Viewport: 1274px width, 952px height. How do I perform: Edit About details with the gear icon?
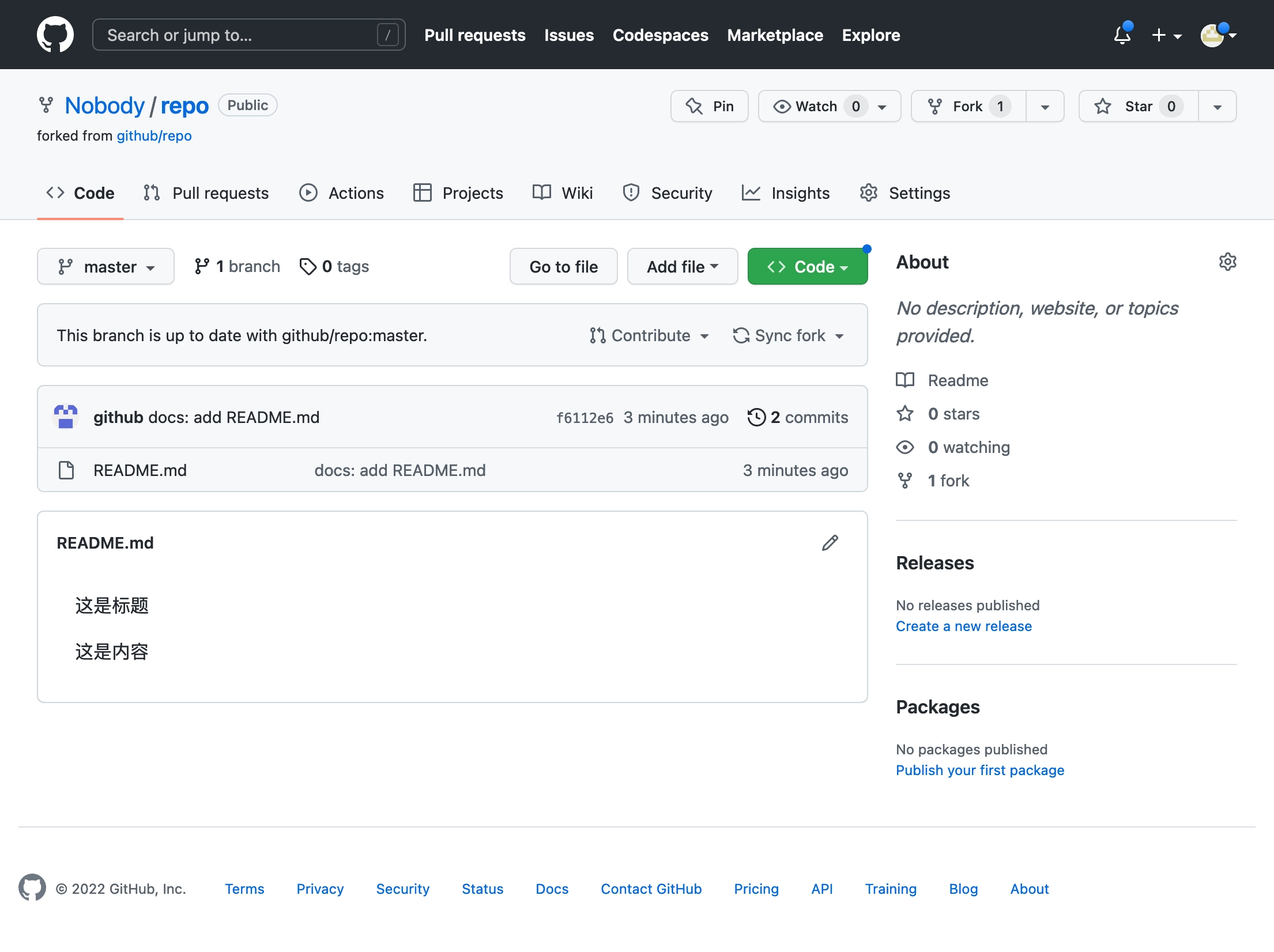click(x=1227, y=262)
